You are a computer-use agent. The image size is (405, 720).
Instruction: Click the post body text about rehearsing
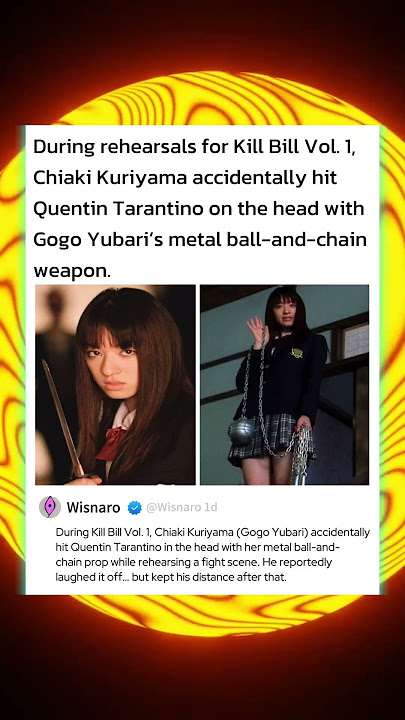(213, 555)
